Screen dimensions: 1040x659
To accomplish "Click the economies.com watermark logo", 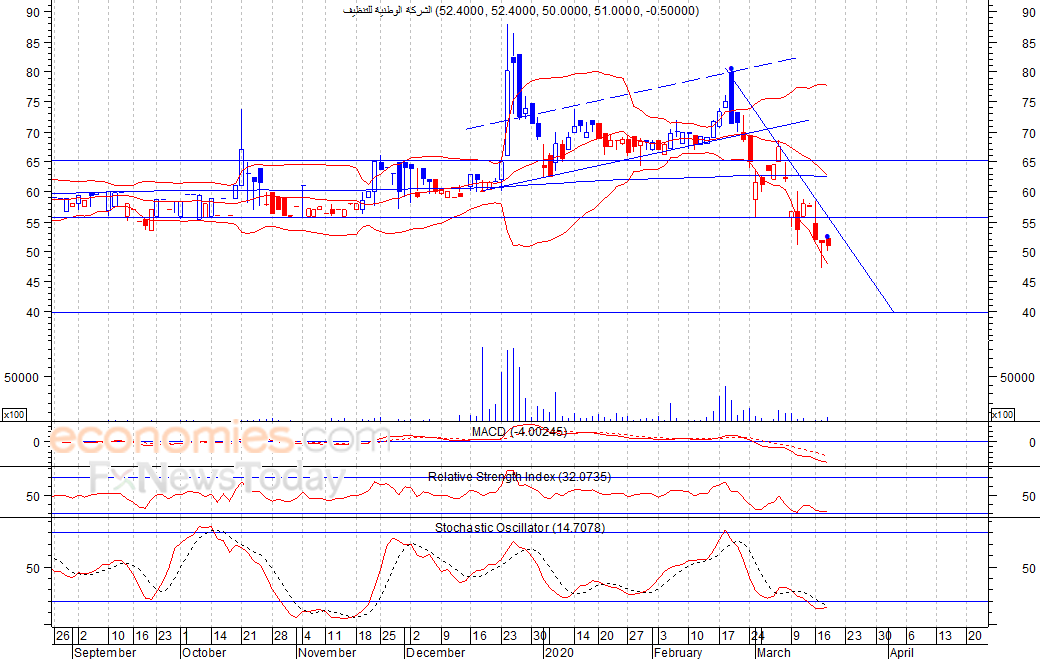I will pos(219,438).
